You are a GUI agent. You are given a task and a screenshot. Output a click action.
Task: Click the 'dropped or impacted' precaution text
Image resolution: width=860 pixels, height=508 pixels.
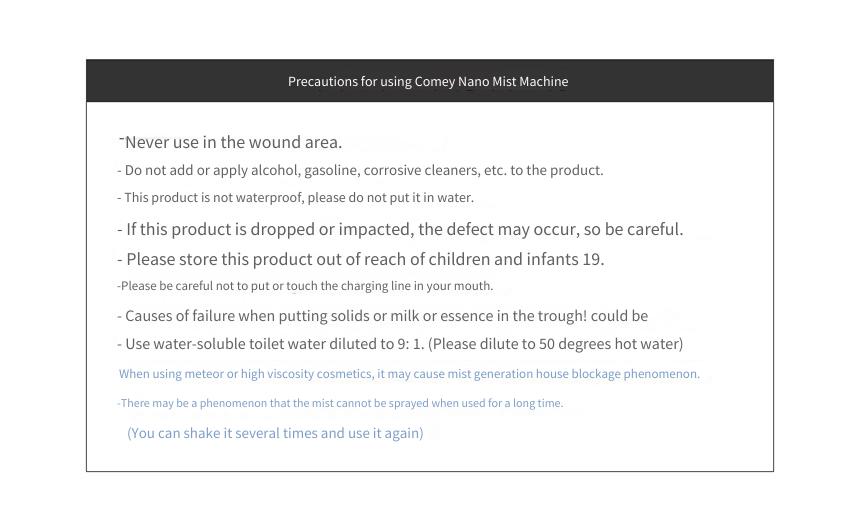tap(400, 229)
